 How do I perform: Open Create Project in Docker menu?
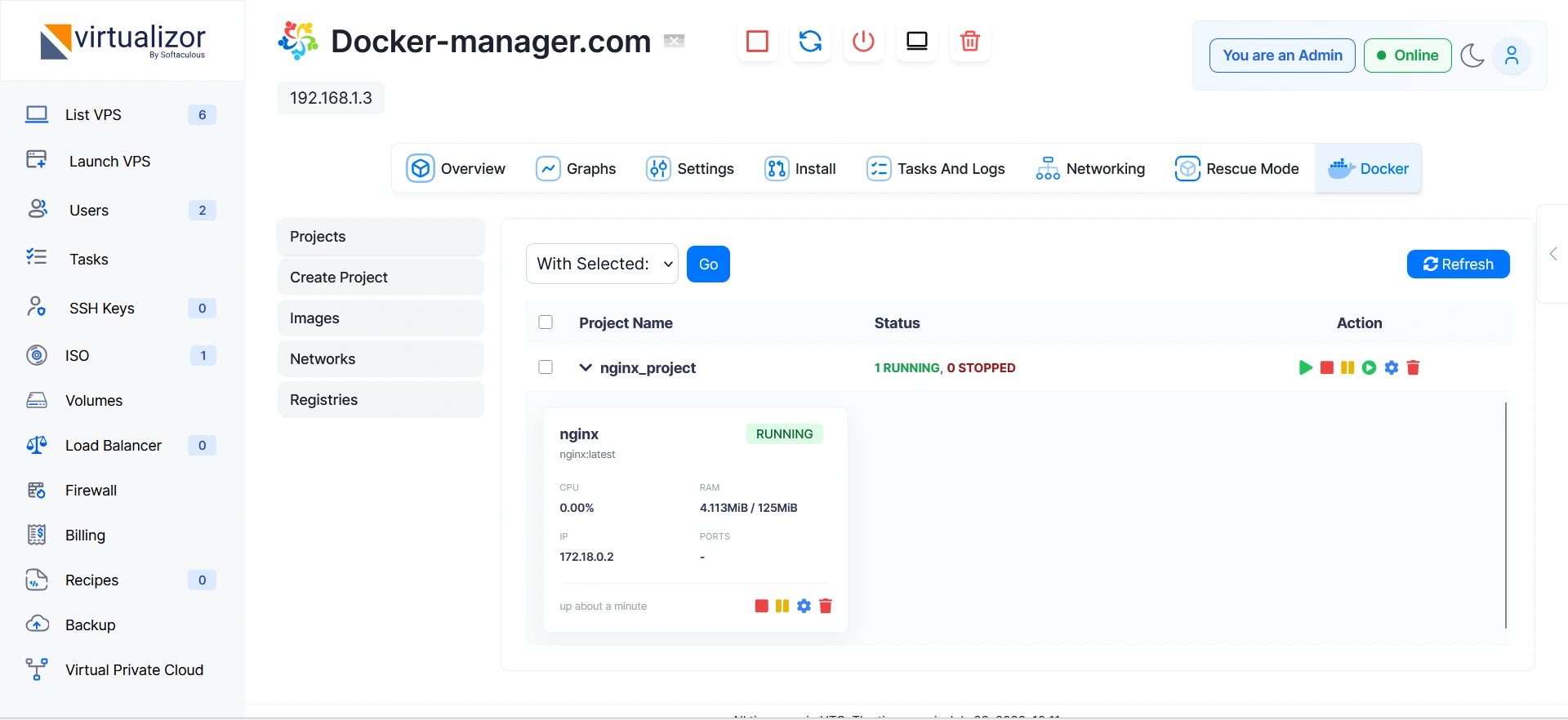(381, 278)
